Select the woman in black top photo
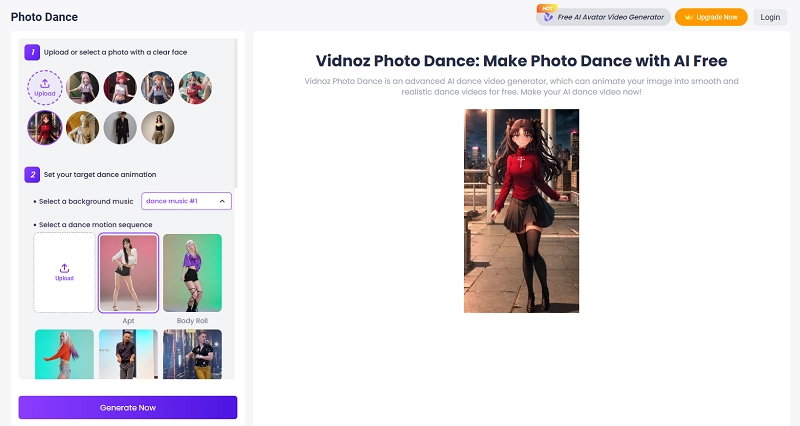The image size is (800, 426). click(x=158, y=128)
